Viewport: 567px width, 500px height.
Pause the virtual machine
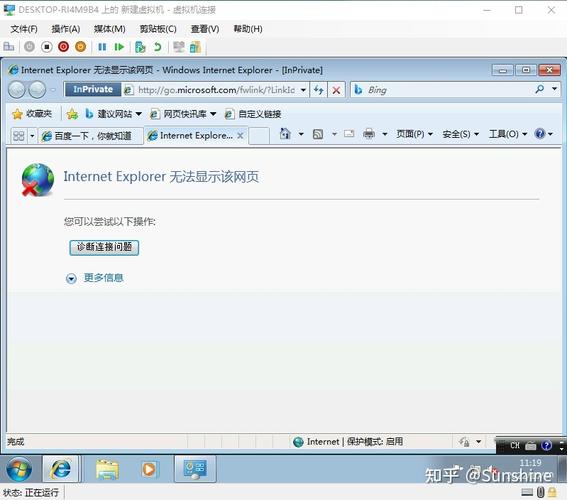pyautogui.click(x=102, y=47)
